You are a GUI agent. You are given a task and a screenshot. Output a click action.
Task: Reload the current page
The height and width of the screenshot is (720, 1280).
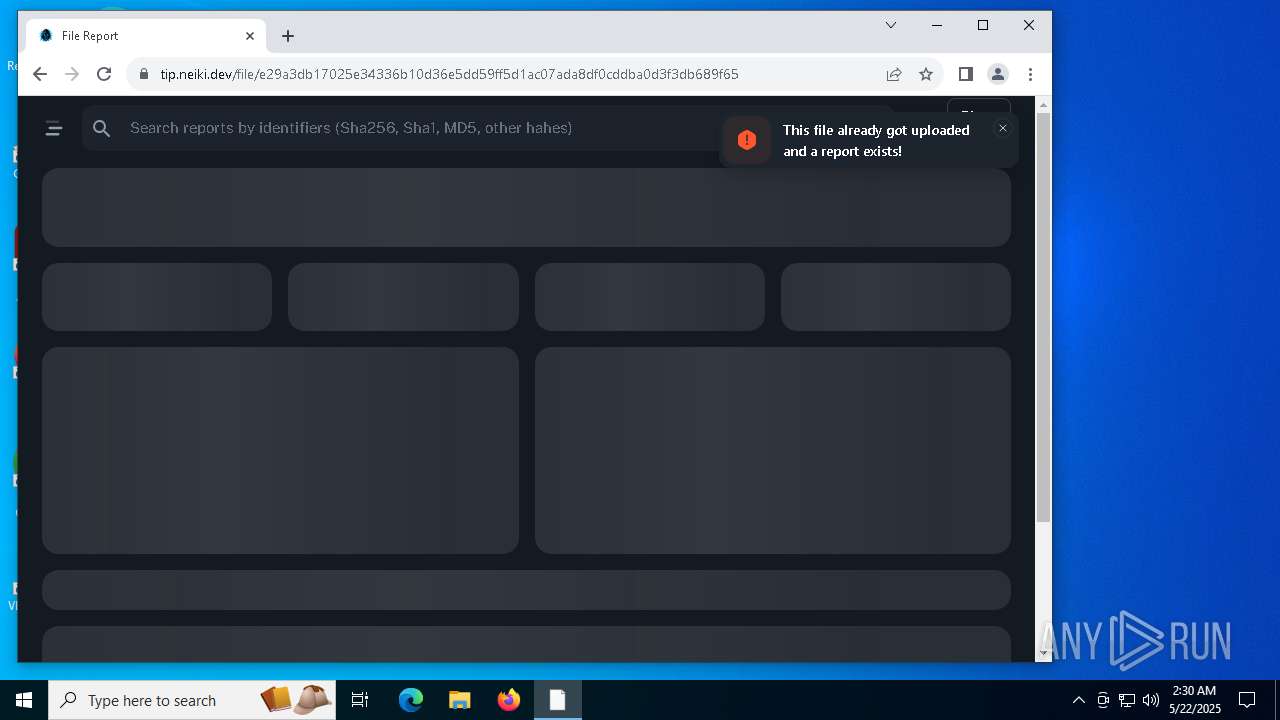tap(104, 74)
